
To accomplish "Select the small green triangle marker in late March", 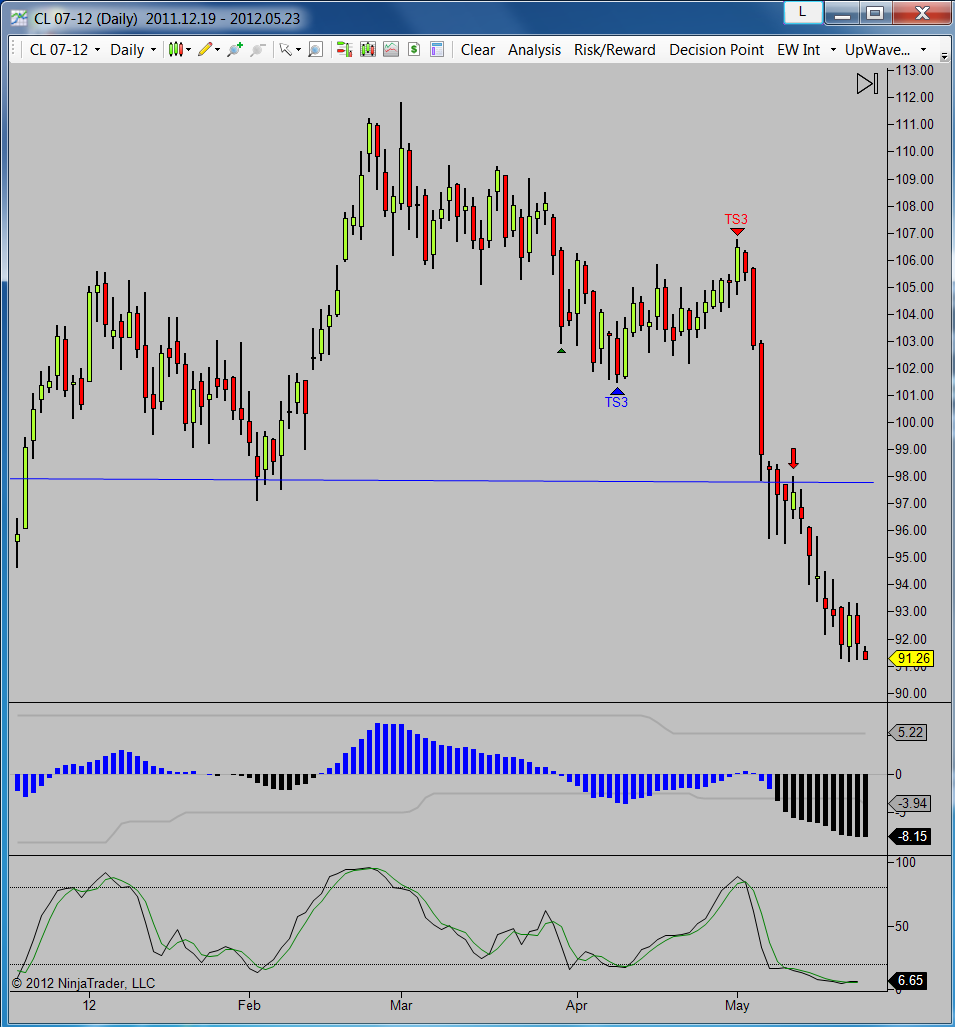I will pos(561,351).
